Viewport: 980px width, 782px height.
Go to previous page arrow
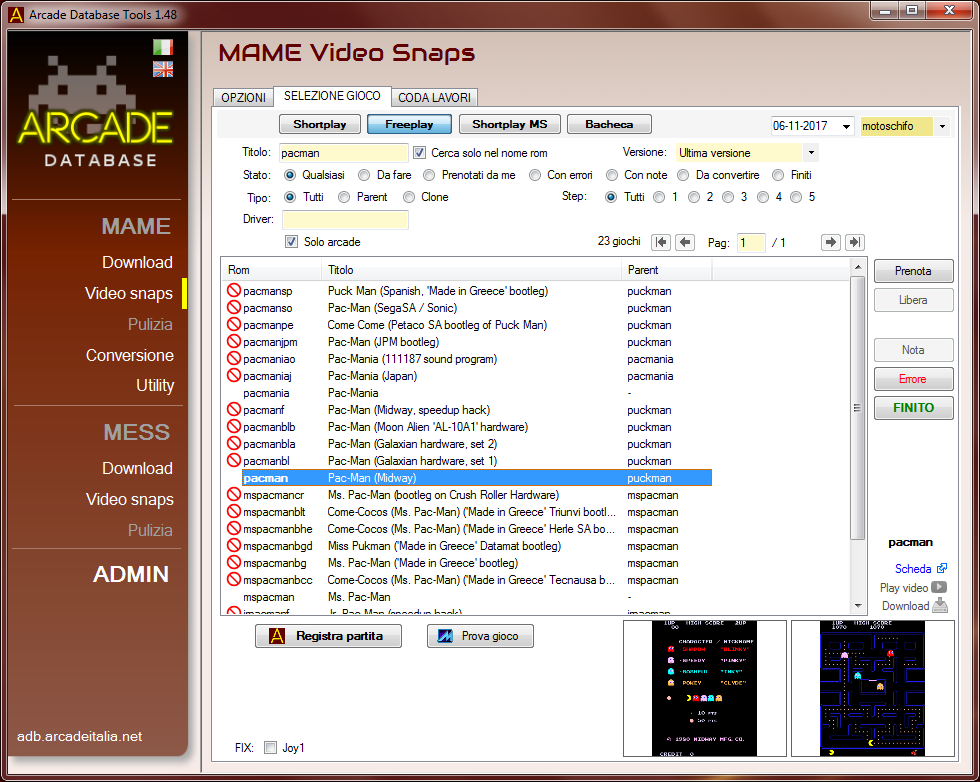coord(685,242)
